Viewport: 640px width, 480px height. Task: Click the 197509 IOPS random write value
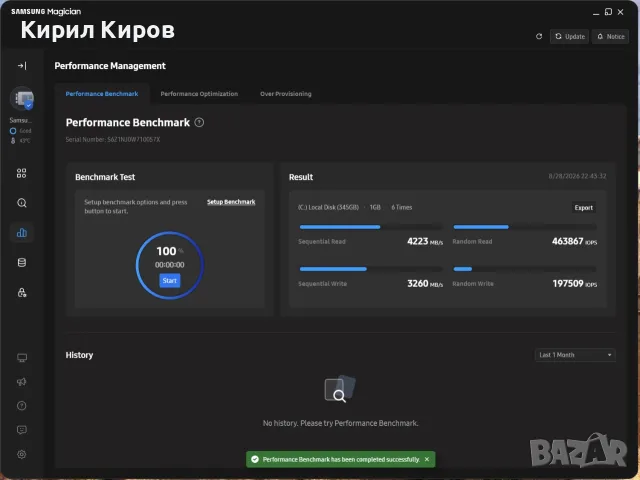pyautogui.click(x=575, y=284)
